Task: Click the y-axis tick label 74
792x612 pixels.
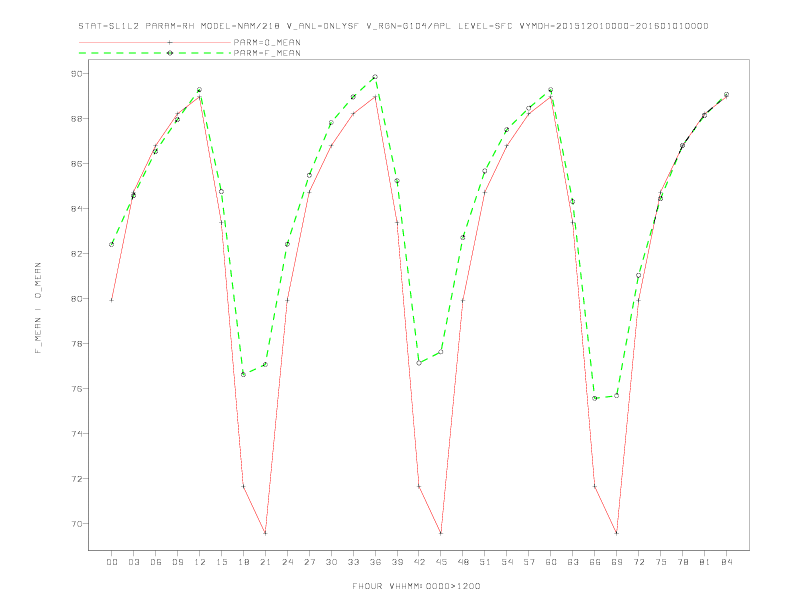Action: click(76, 434)
